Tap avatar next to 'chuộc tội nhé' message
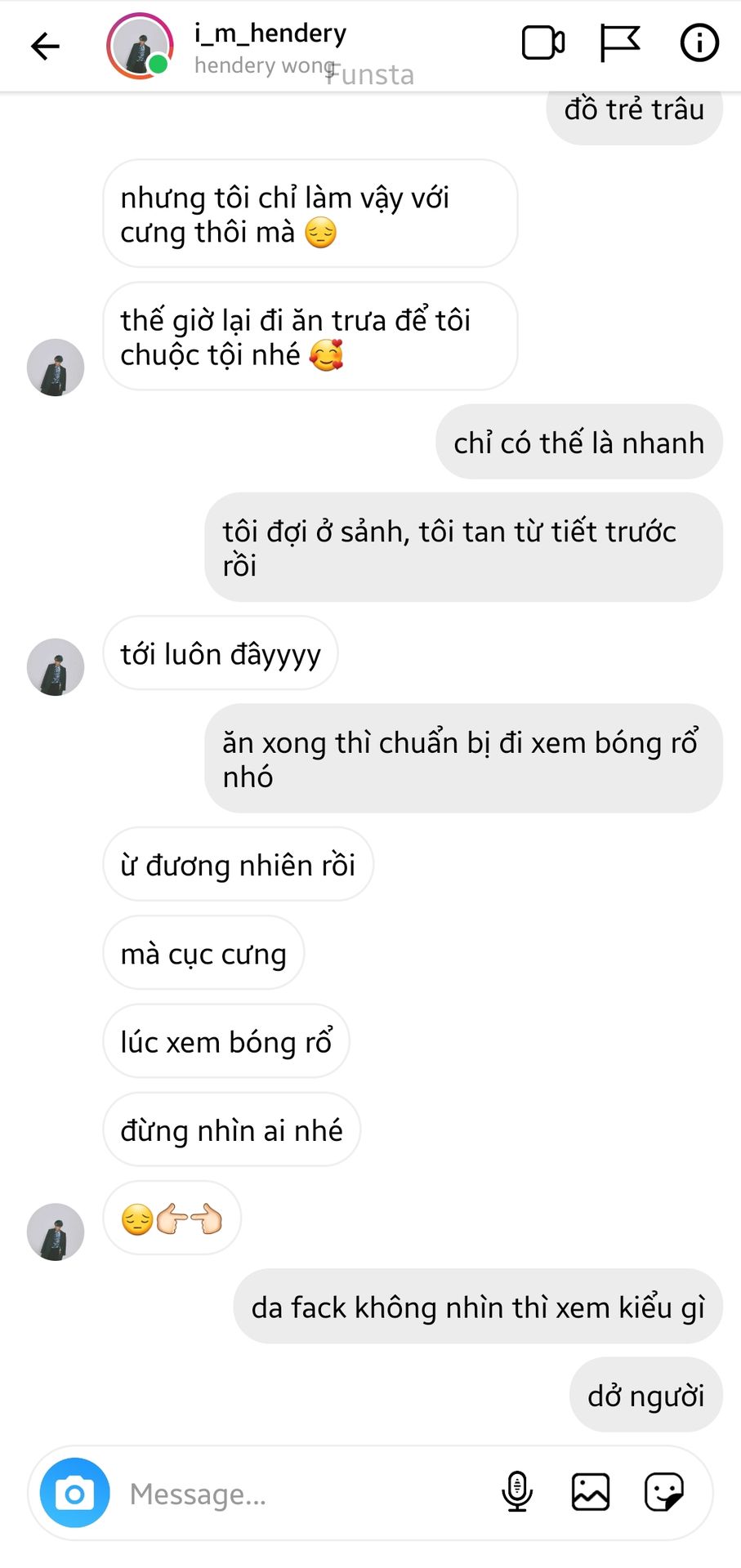 coord(56,367)
